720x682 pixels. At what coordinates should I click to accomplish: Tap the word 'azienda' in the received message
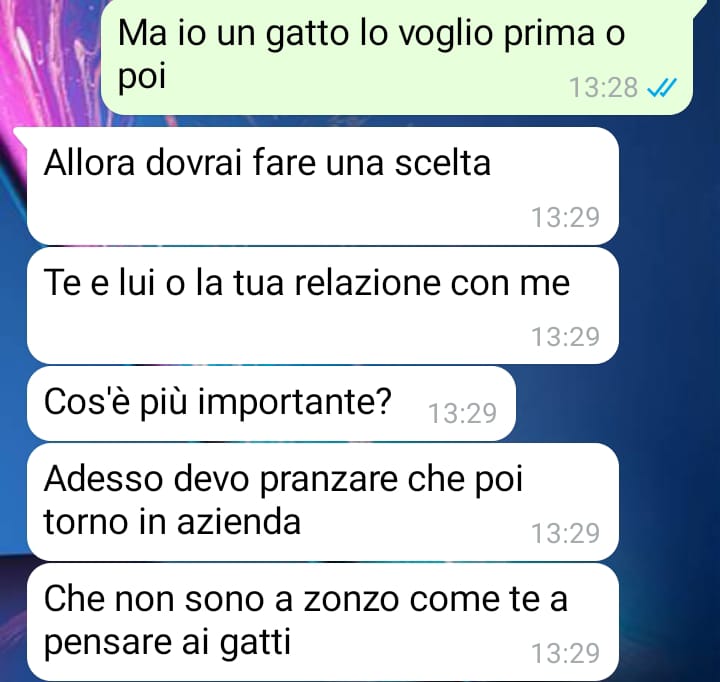click(x=239, y=522)
